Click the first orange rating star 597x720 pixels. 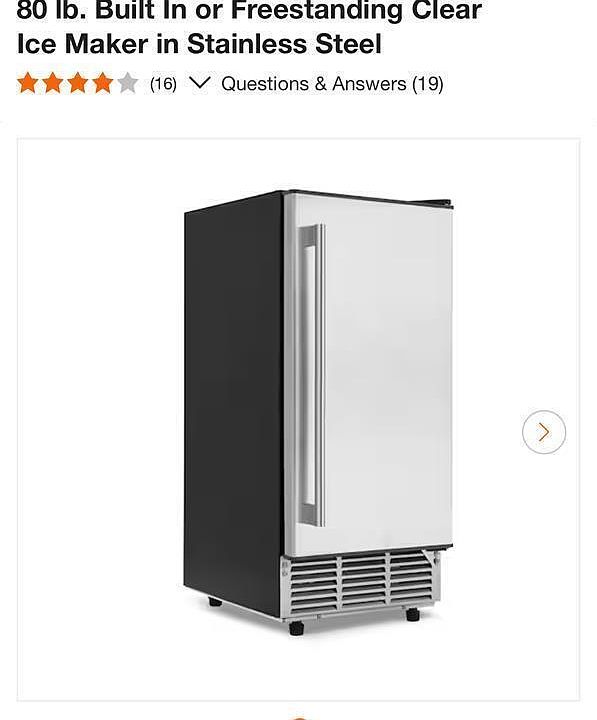pos(28,84)
